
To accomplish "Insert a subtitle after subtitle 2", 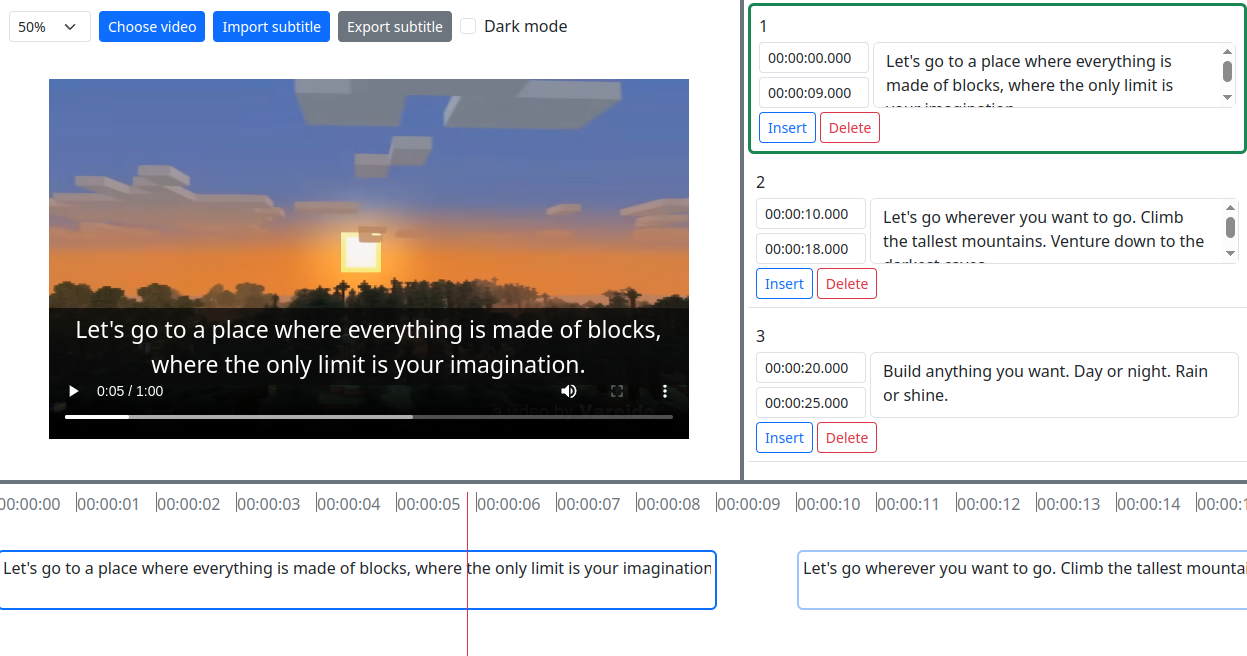I will (x=785, y=284).
